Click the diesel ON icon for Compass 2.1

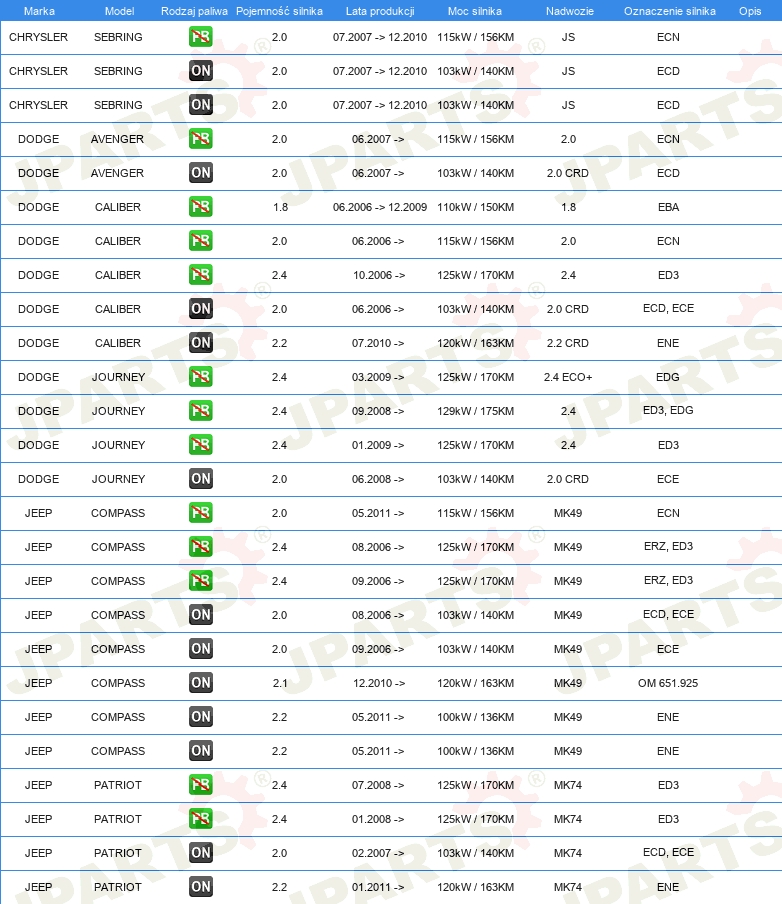click(x=201, y=683)
